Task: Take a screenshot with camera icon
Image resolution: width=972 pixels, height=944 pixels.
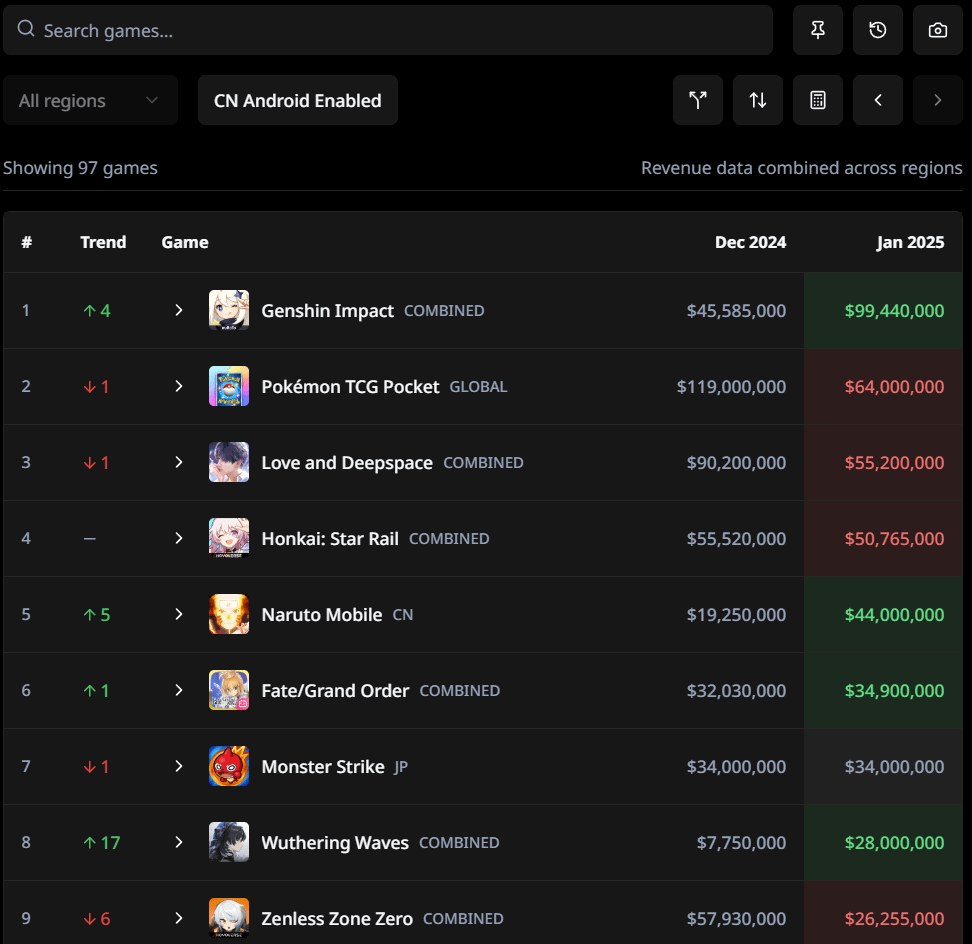Action: [x=937, y=30]
